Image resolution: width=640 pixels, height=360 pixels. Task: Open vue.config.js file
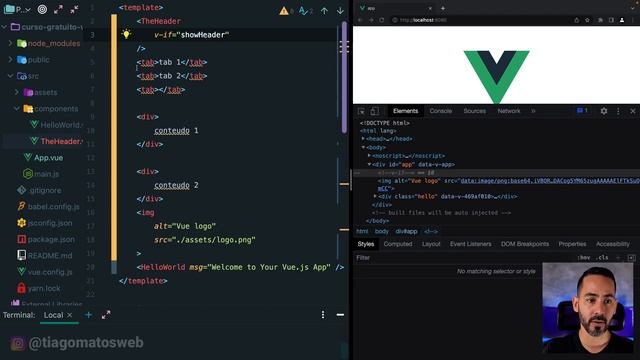(x=44, y=272)
